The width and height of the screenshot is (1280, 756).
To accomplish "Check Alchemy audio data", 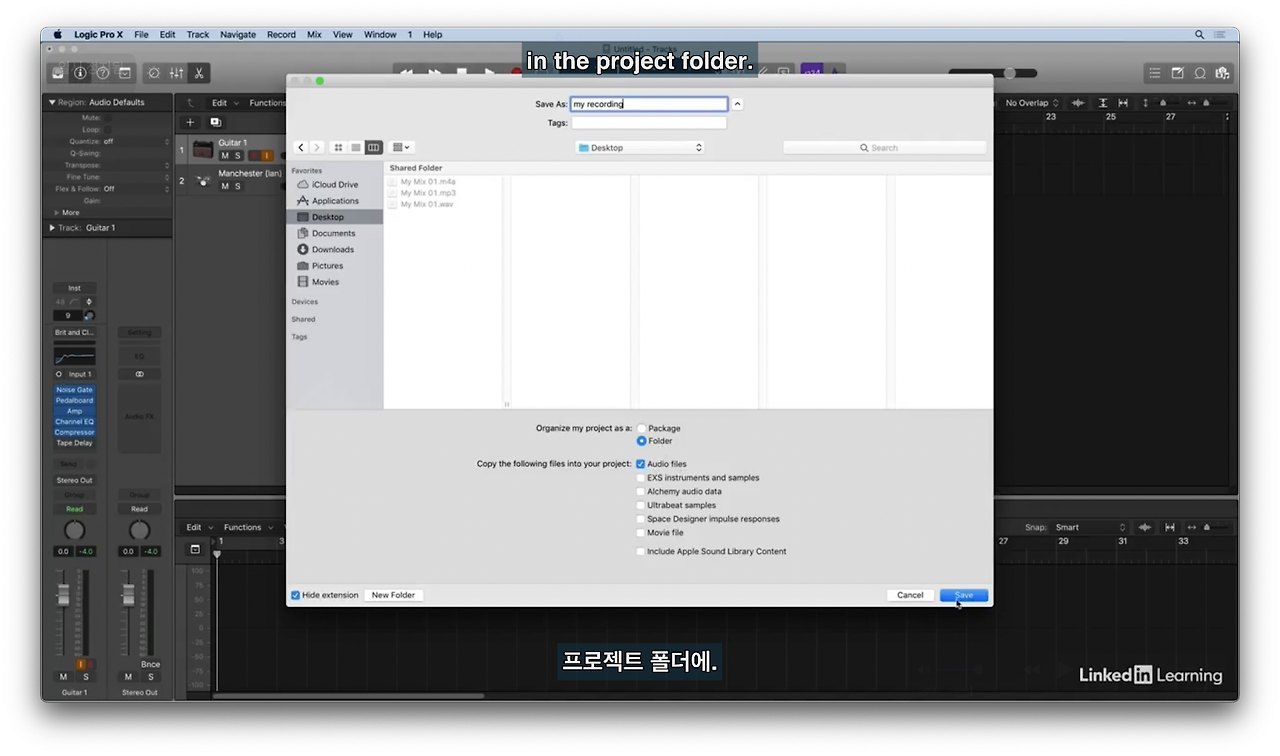I will coord(641,492).
